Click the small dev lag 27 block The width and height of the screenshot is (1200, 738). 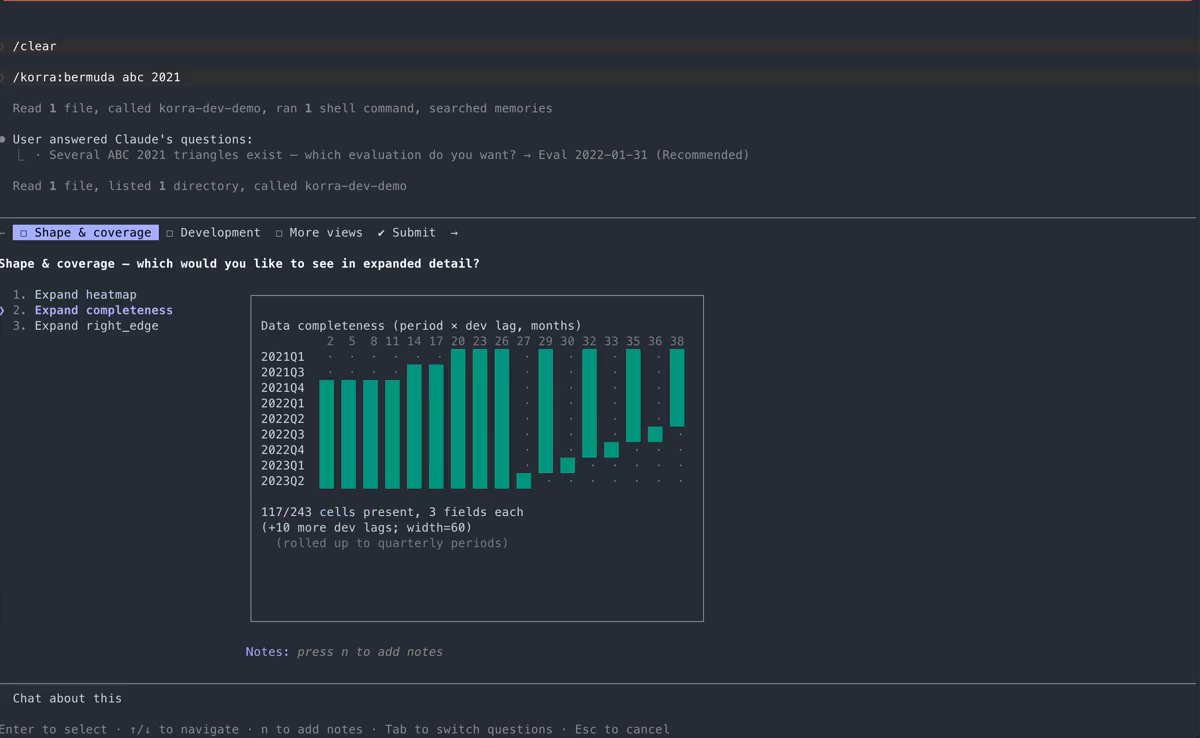(524, 480)
